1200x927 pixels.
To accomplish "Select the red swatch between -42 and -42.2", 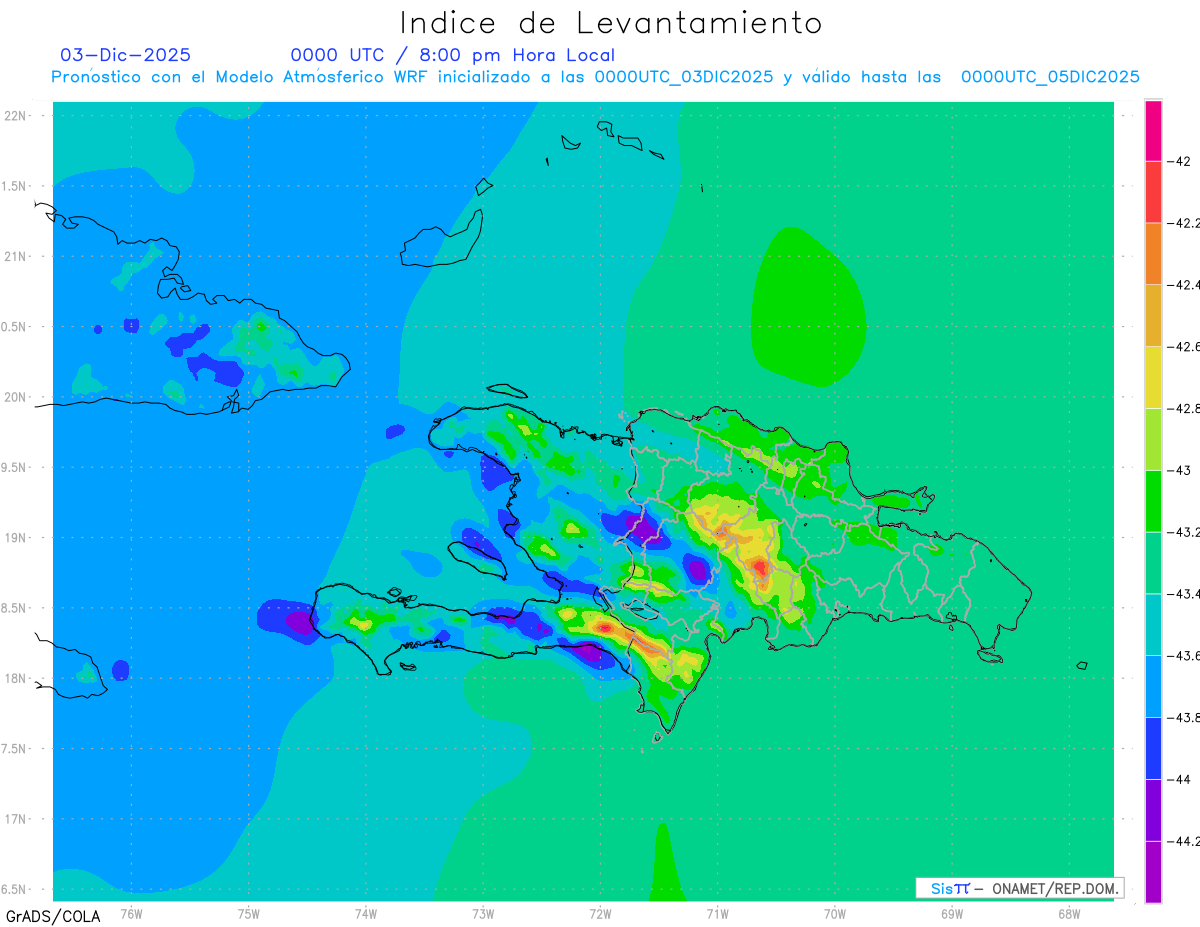I will [1153, 192].
